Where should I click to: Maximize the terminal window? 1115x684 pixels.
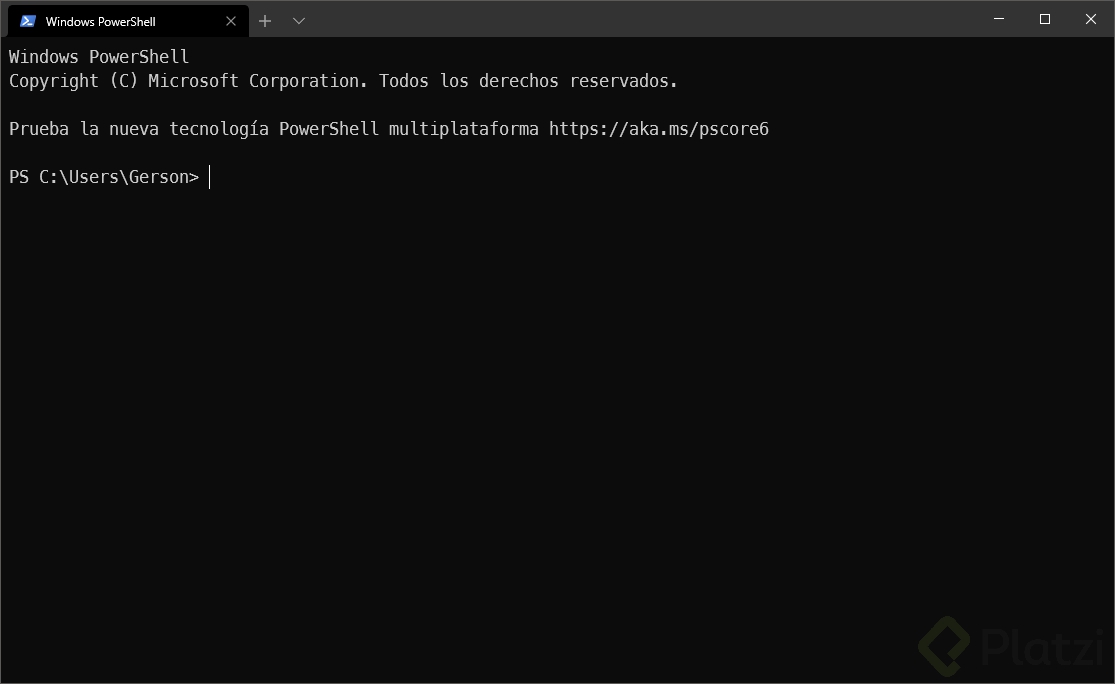(1045, 19)
